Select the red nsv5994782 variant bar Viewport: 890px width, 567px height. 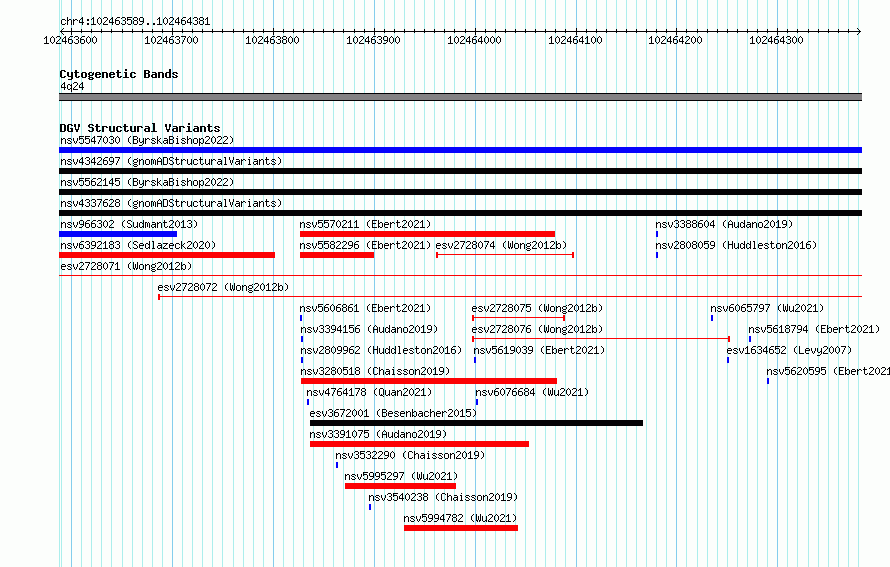(461, 528)
